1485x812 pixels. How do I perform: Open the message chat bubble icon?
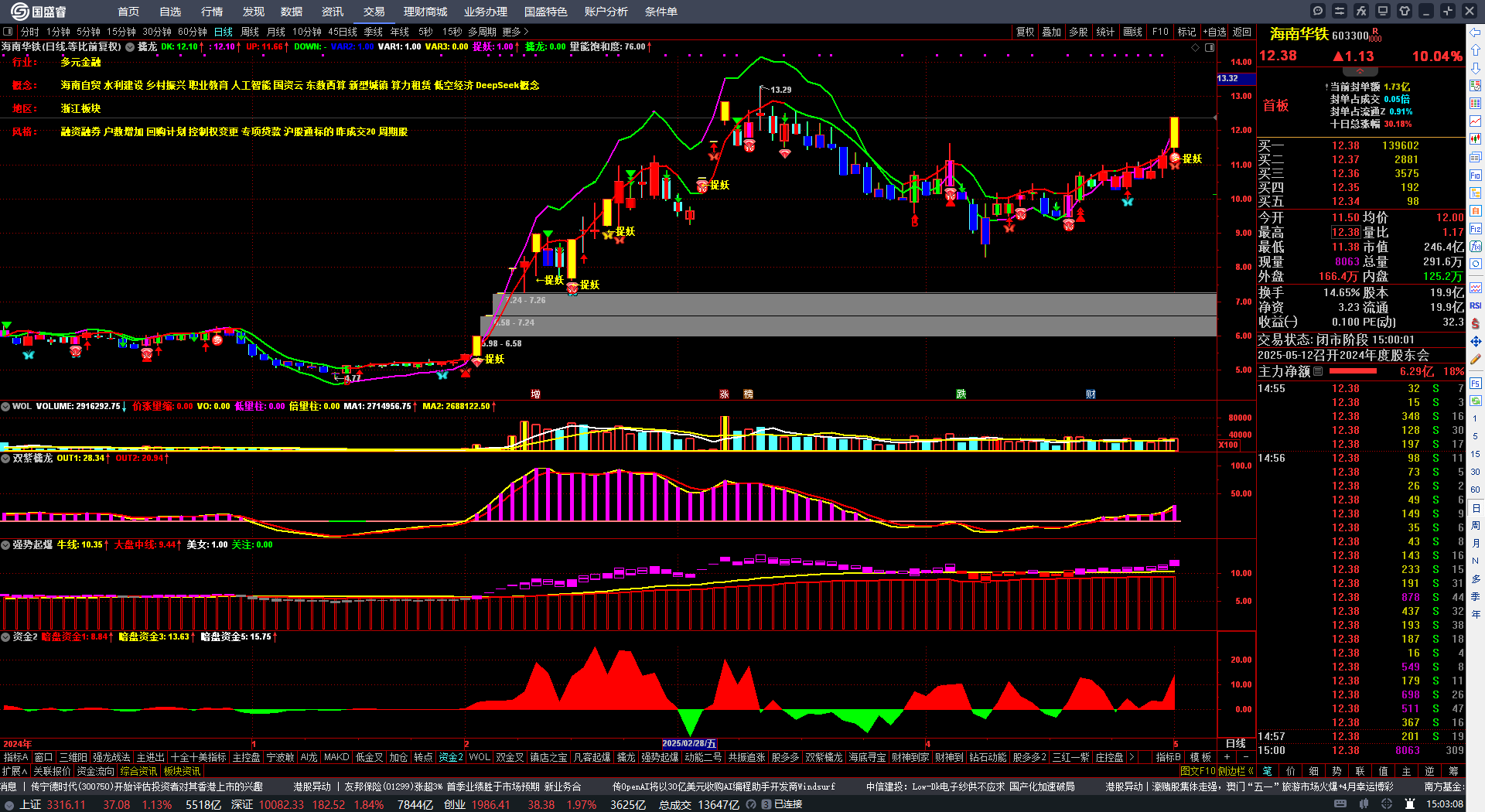(1318, 11)
